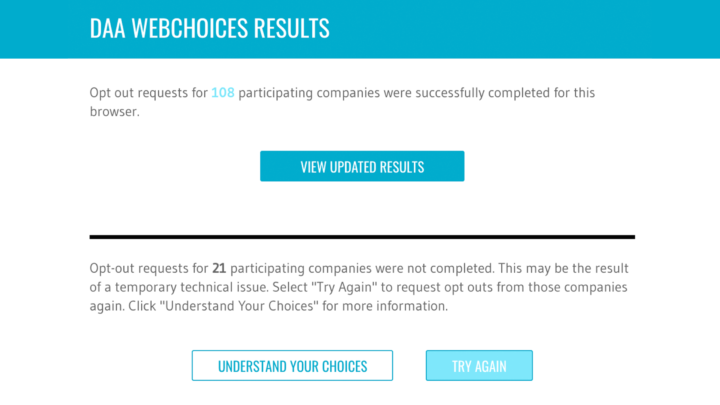
Task: Open Understand Your Choices
Action: pyautogui.click(x=292, y=366)
